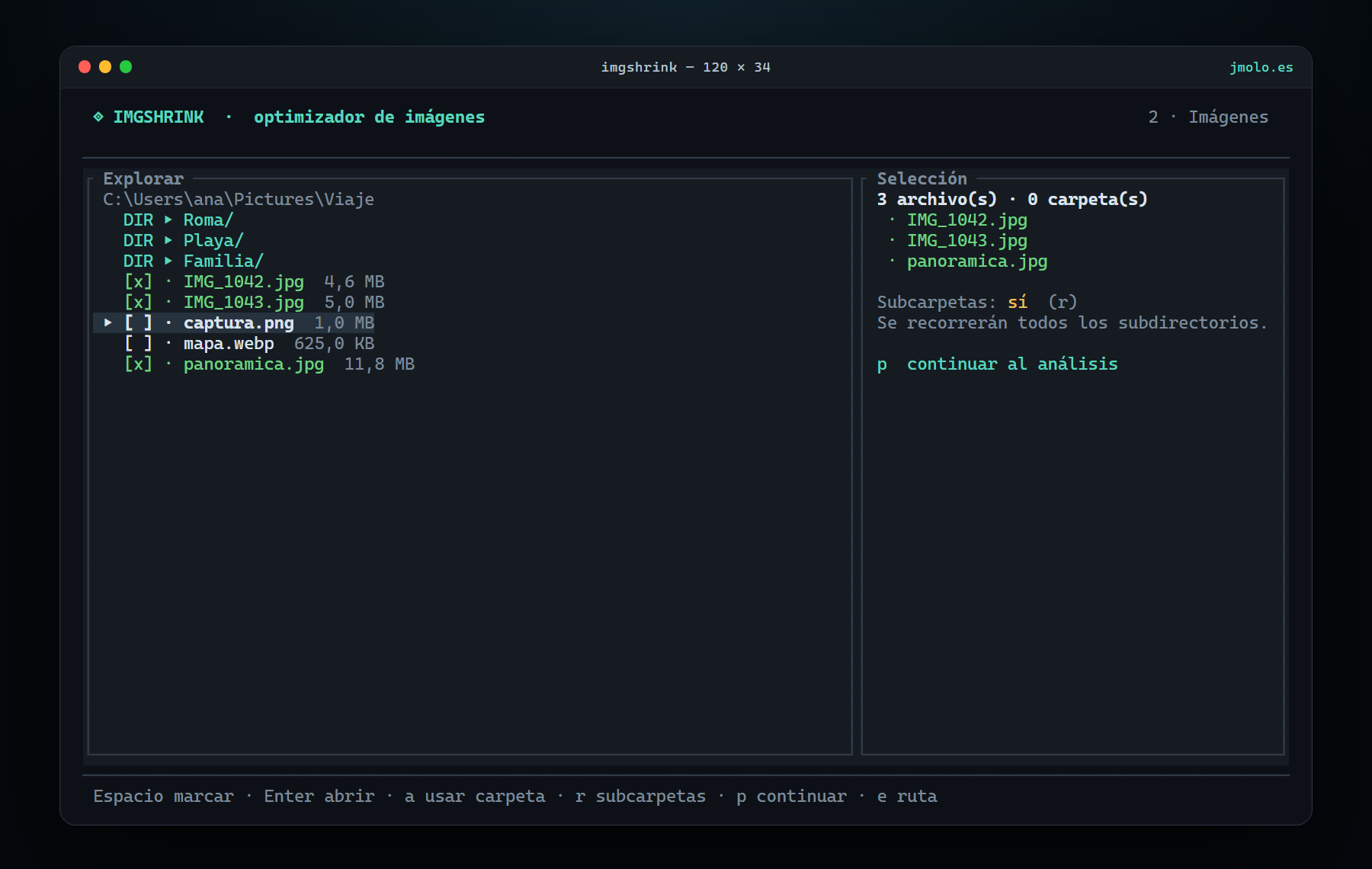Click the IMGSHRINK diamond logo icon
This screenshot has width=1372, height=869.
point(98,117)
